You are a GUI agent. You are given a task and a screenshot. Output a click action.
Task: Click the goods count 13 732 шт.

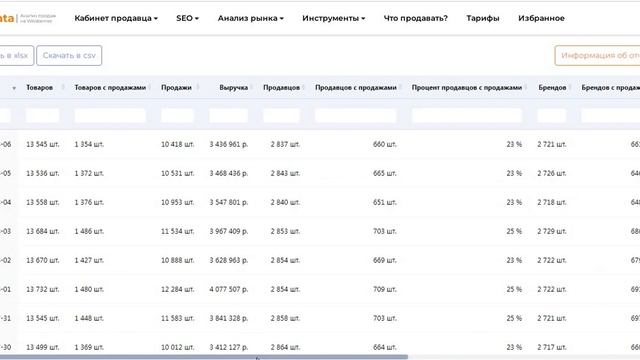tap(42, 289)
